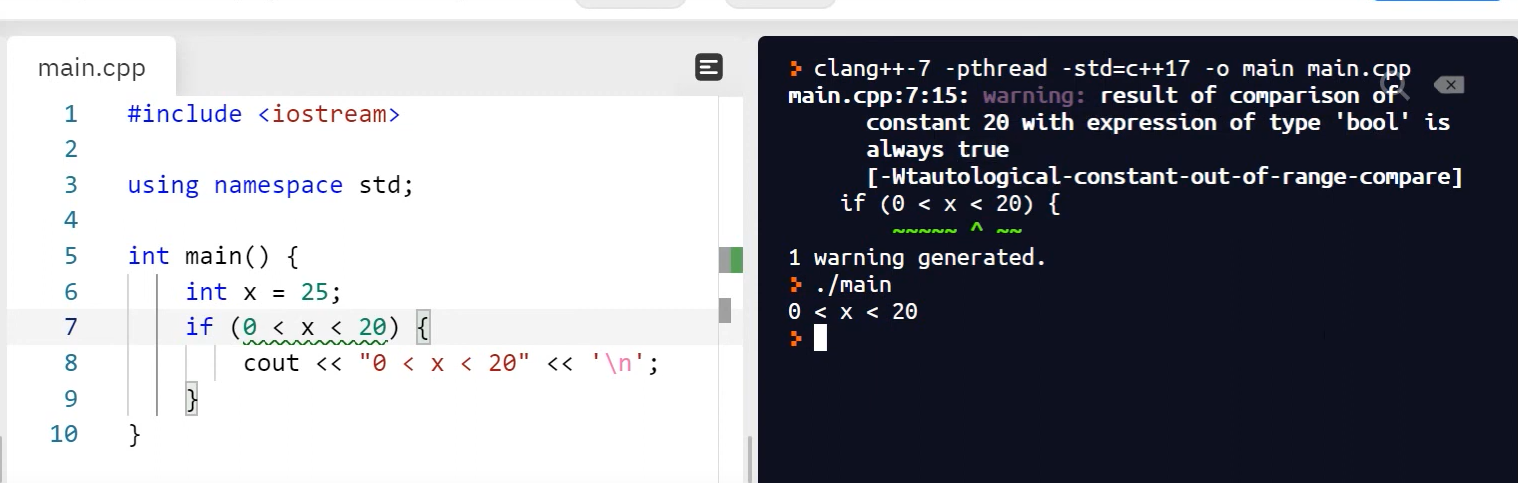Clear the console with the backspace-shaped icon
The height and width of the screenshot is (483, 1518).
(1448, 85)
